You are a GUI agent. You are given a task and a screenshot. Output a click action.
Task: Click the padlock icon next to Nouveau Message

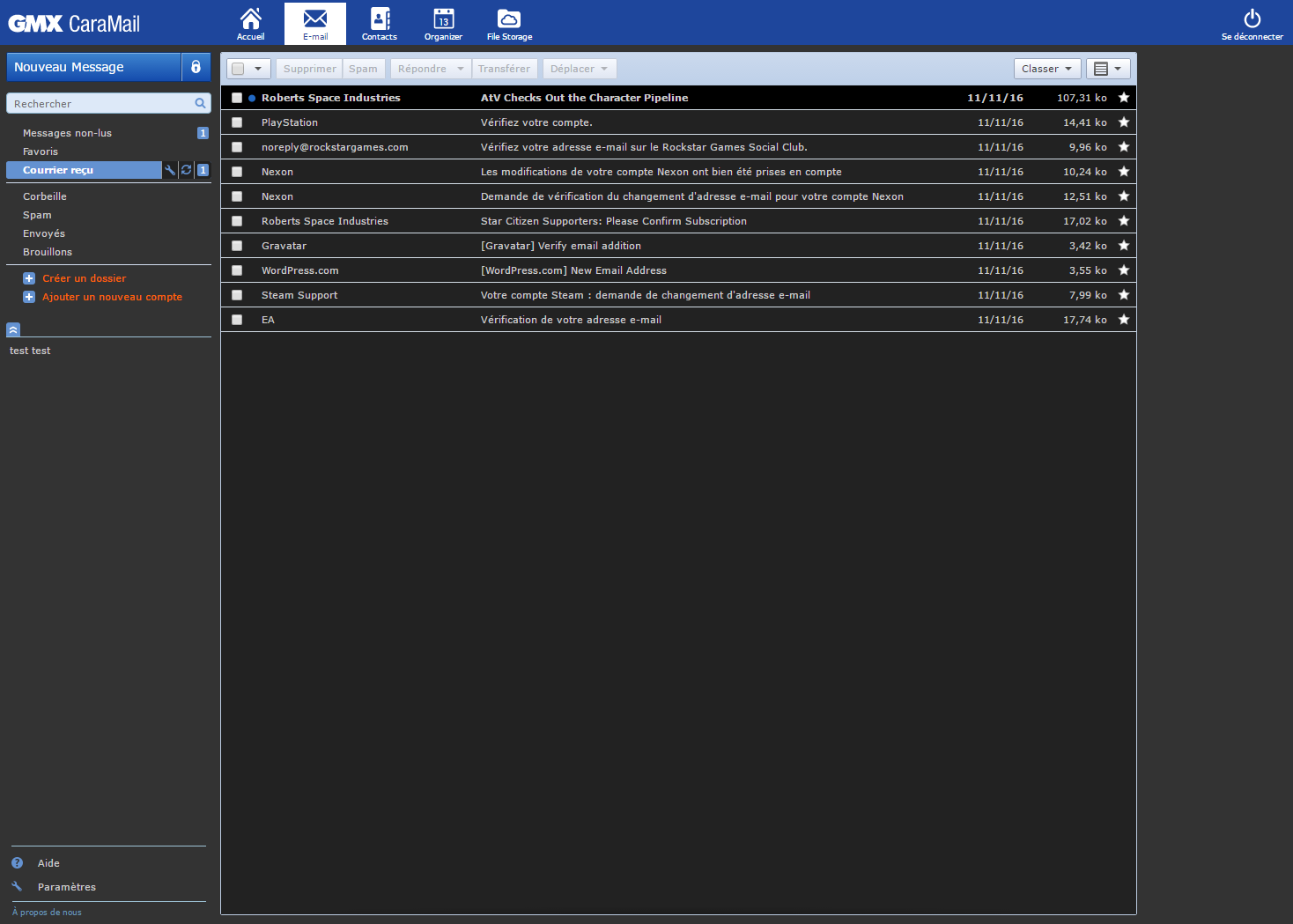tap(196, 67)
